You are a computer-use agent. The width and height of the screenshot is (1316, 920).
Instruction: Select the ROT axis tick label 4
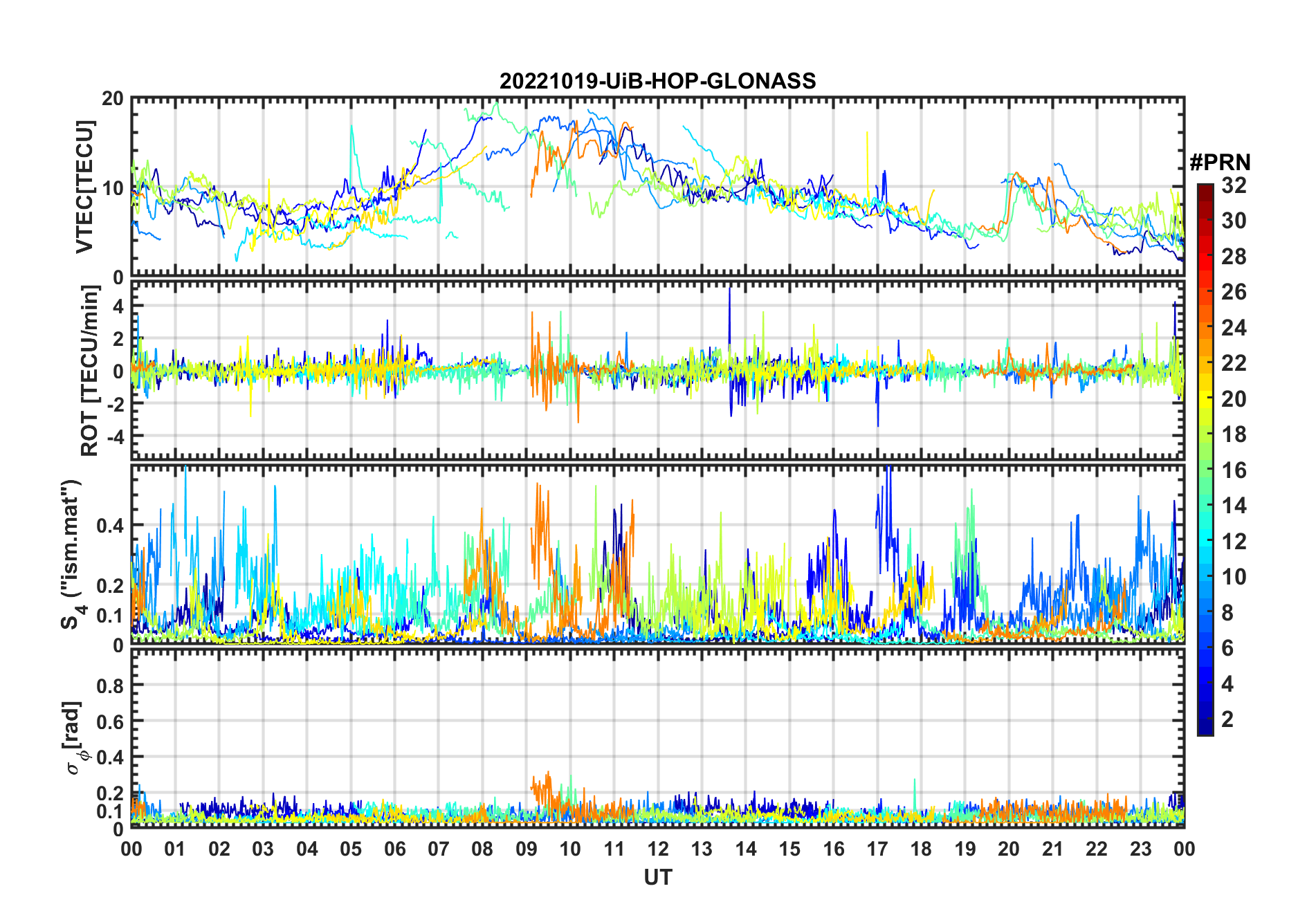click(x=118, y=305)
